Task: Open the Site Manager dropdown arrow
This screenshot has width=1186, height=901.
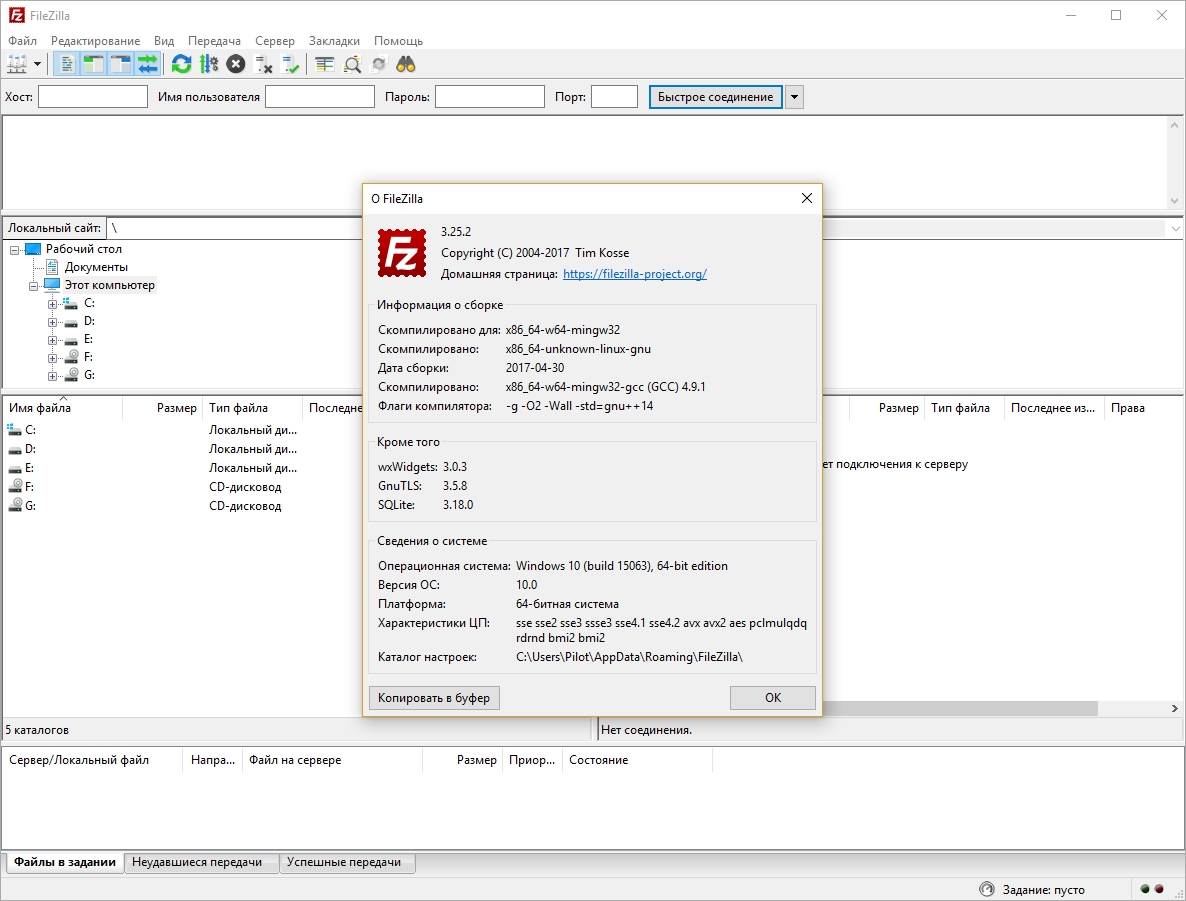Action: tap(37, 64)
